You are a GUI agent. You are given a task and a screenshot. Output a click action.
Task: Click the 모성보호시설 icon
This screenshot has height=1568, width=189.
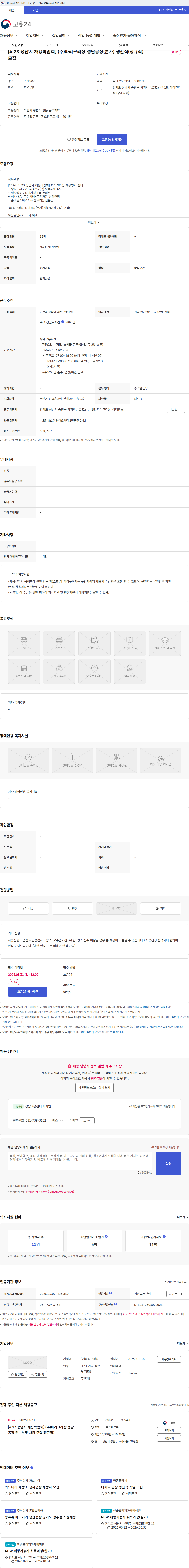click(x=94, y=671)
